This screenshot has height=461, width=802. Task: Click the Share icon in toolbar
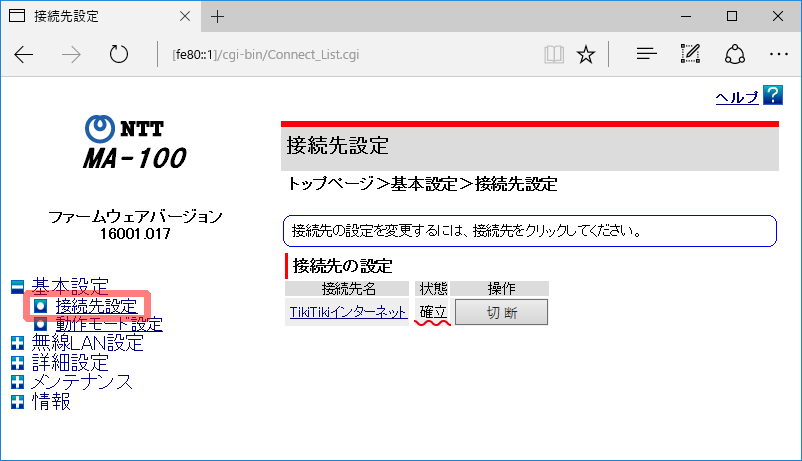[735, 54]
